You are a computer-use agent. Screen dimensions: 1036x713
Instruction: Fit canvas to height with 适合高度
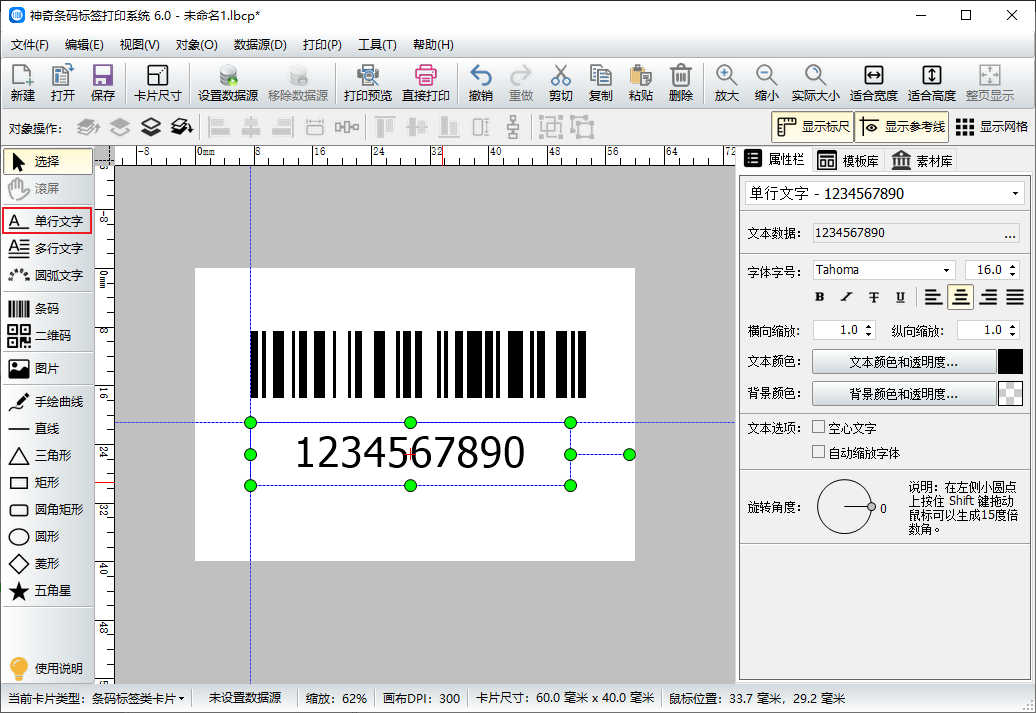932,83
